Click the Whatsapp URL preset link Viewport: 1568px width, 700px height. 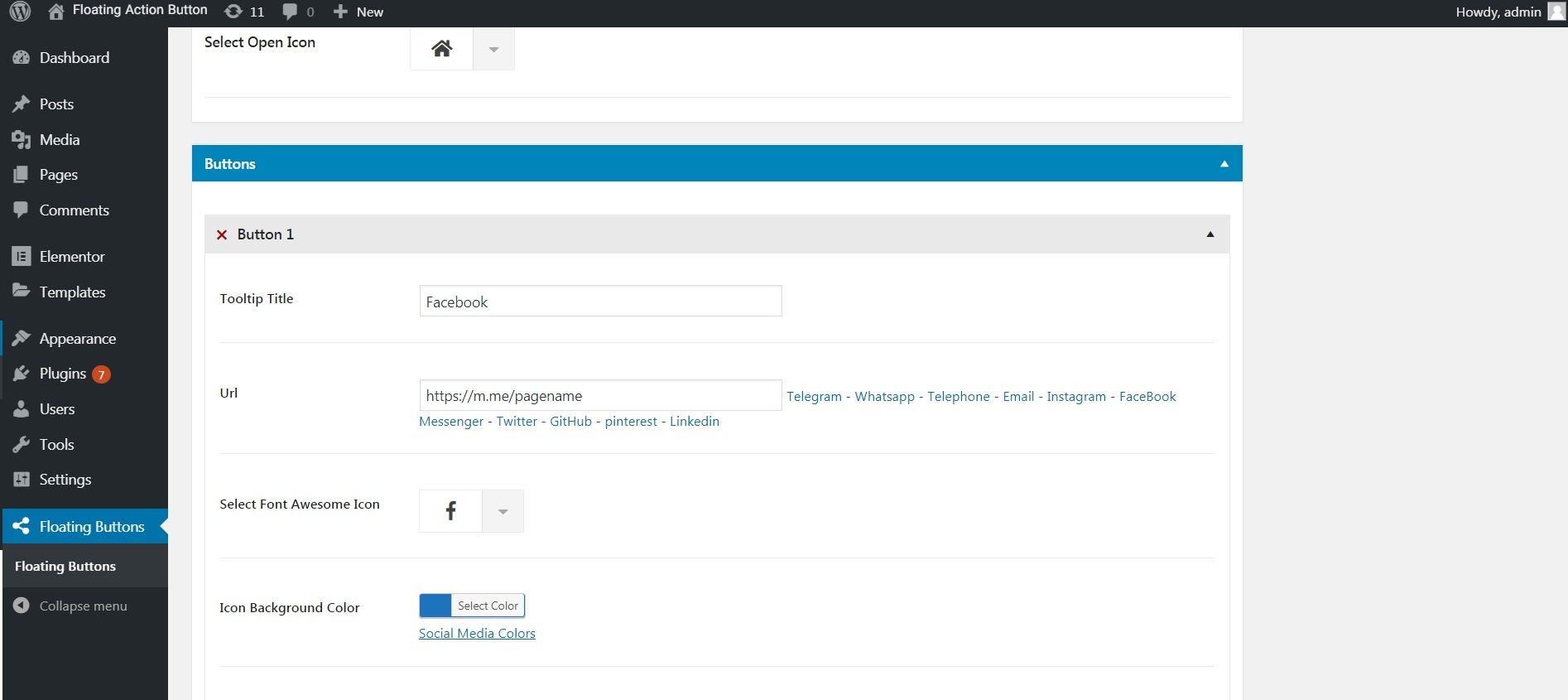pyautogui.click(x=884, y=396)
